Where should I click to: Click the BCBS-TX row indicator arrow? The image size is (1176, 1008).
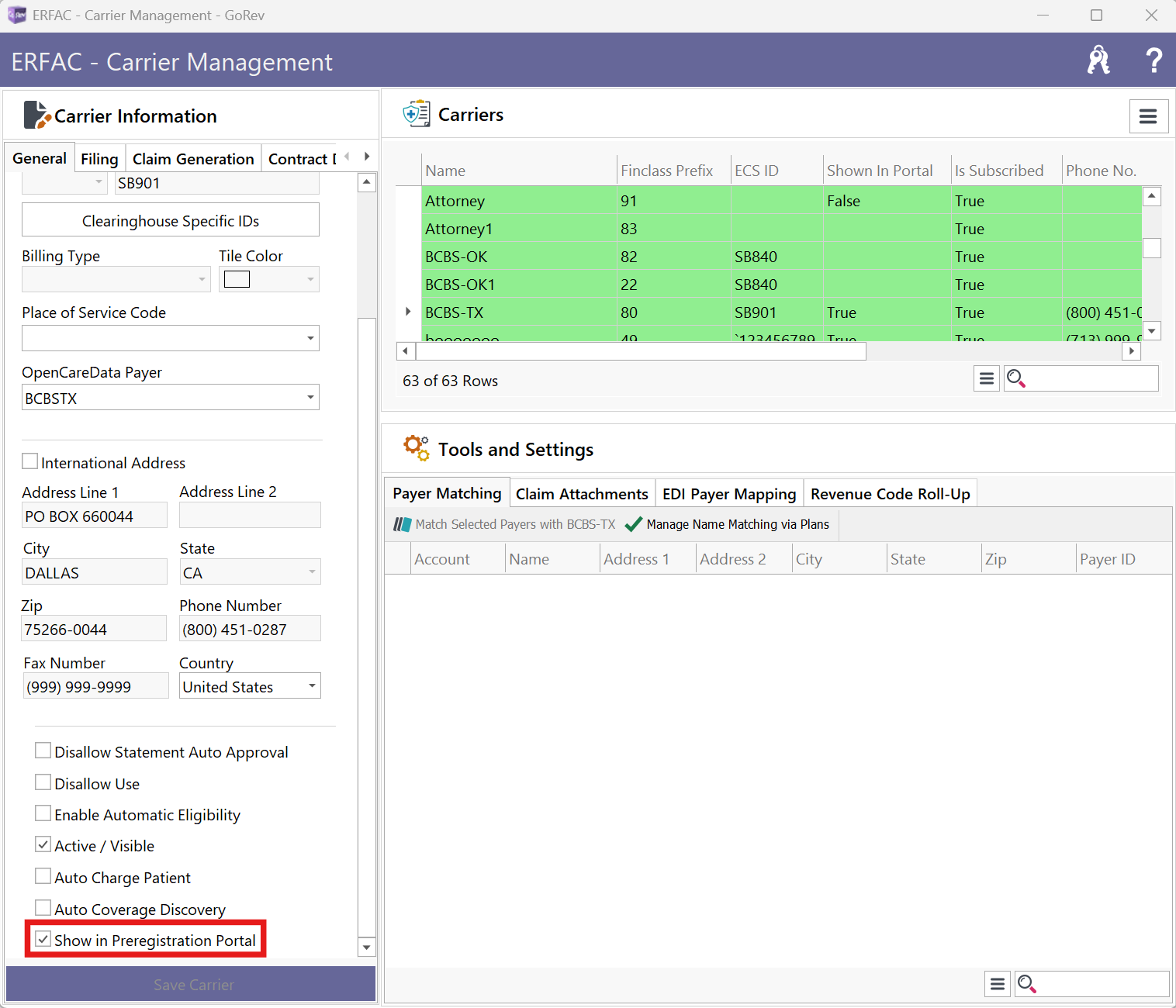tap(408, 312)
